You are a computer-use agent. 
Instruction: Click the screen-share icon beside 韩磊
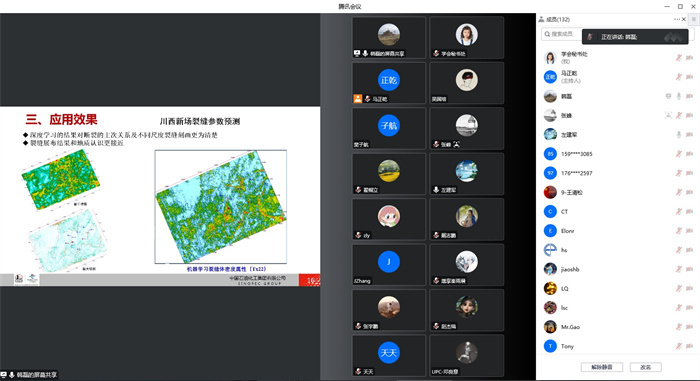(x=668, y=96)
